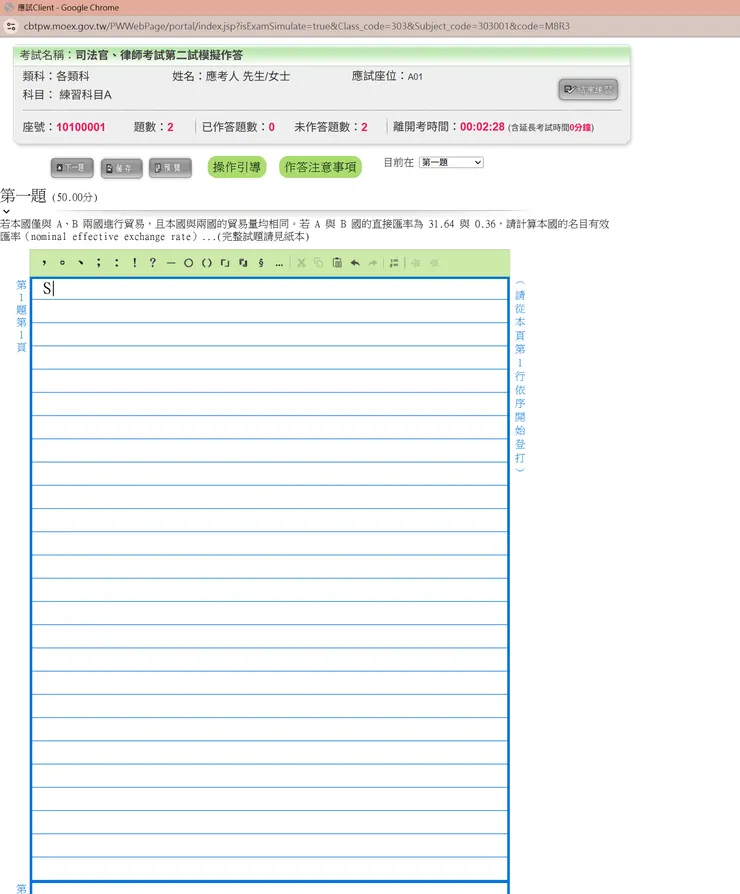Click the 預覽 preview button
This screenshot has height=894, width=740.
point(170,168)
